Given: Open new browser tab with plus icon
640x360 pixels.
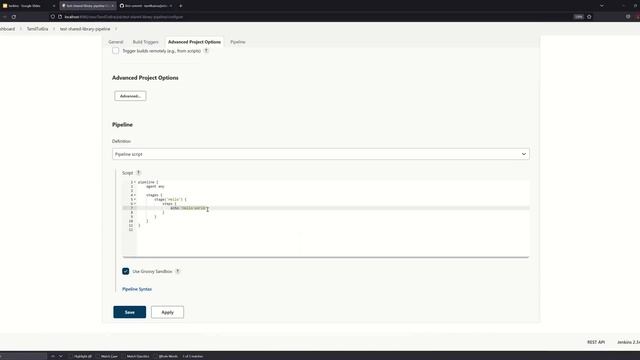Looking at the screenshot, I should point(180,6).
